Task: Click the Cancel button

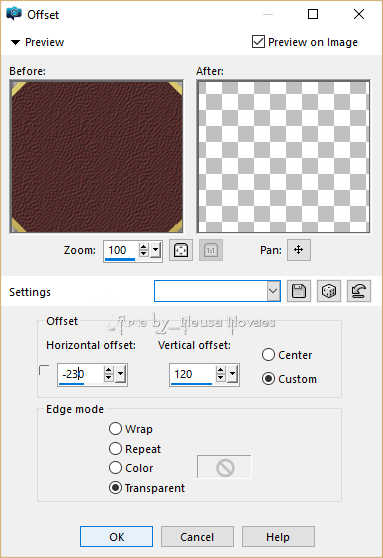Action: [197, 537]
